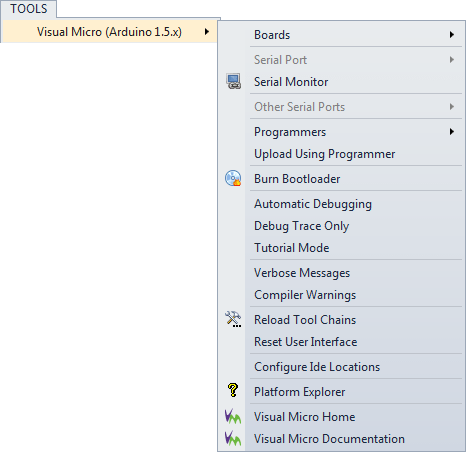
Task: Select Burn Bootloader menu item
Action: 341,179
